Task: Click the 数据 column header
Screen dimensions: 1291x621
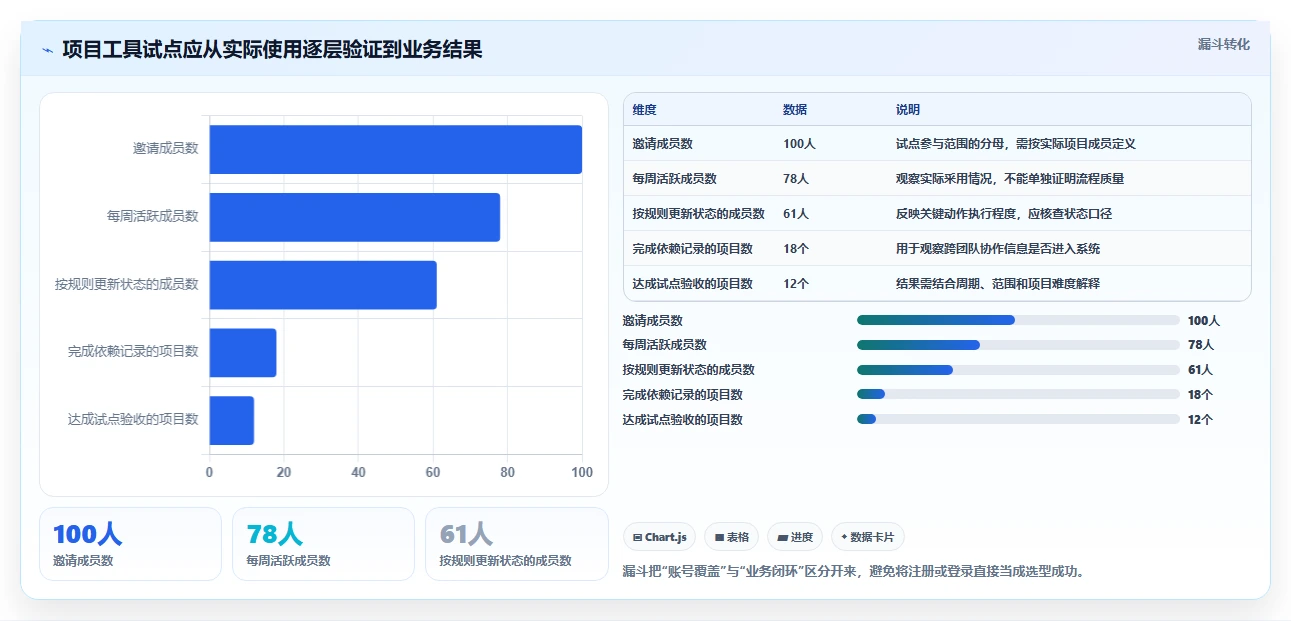Action: [795, 110]
